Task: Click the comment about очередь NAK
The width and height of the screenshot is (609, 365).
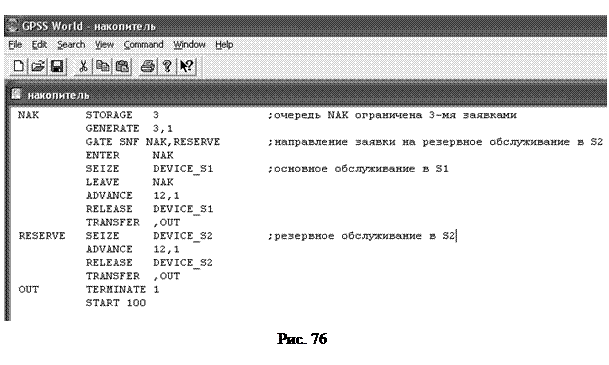Action: point(392,115)
